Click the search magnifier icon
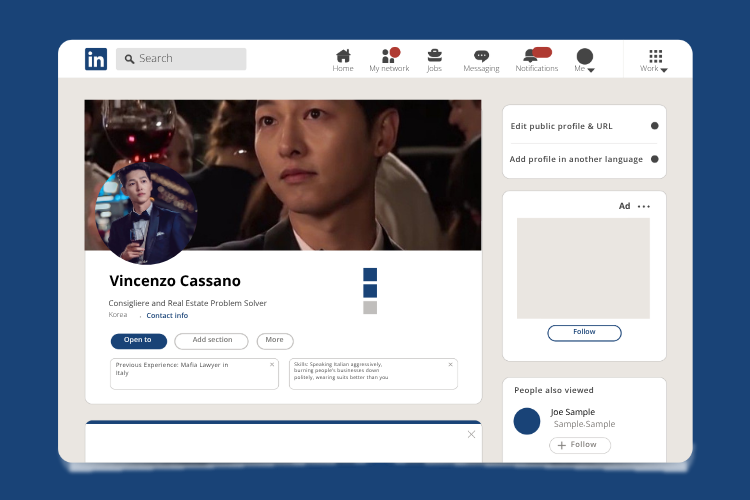 coord(129,59)
